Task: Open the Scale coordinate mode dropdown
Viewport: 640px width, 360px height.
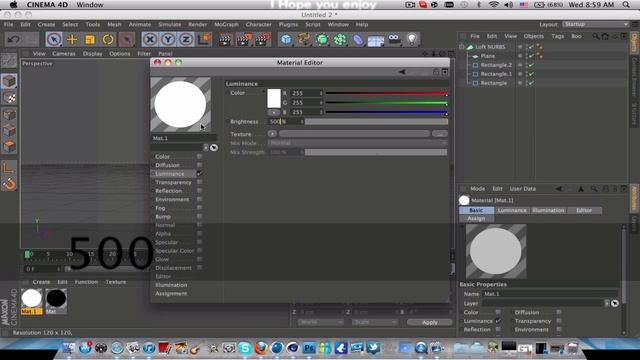Action: 375,322
